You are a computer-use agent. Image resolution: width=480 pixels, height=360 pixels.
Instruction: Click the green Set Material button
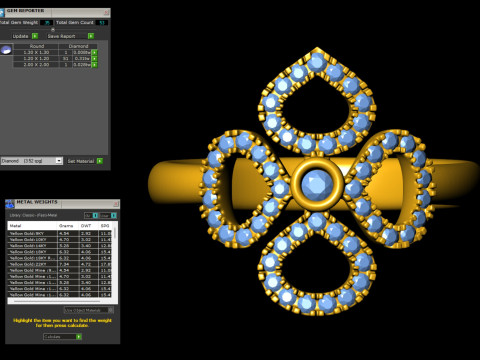coord(100,161)
